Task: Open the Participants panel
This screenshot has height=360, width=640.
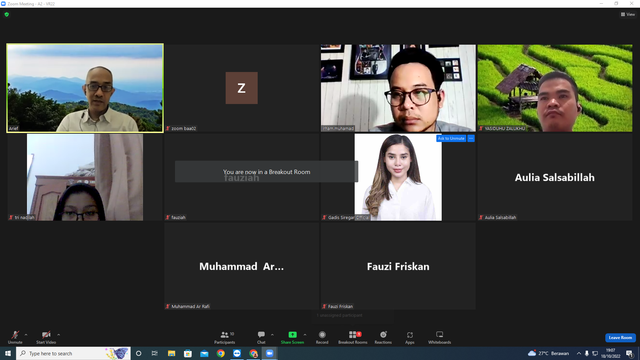Action: (224, 337)
